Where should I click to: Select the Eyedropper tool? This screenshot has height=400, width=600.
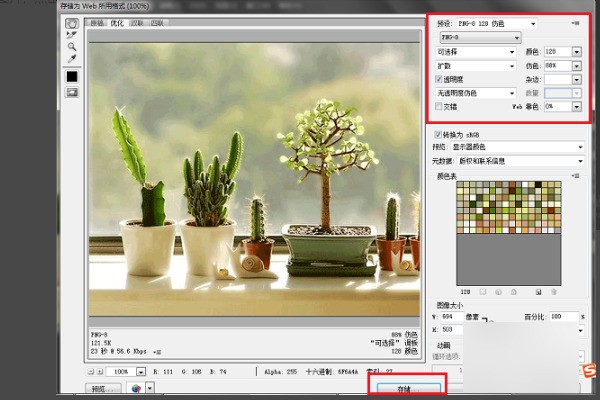click(72, 59)
